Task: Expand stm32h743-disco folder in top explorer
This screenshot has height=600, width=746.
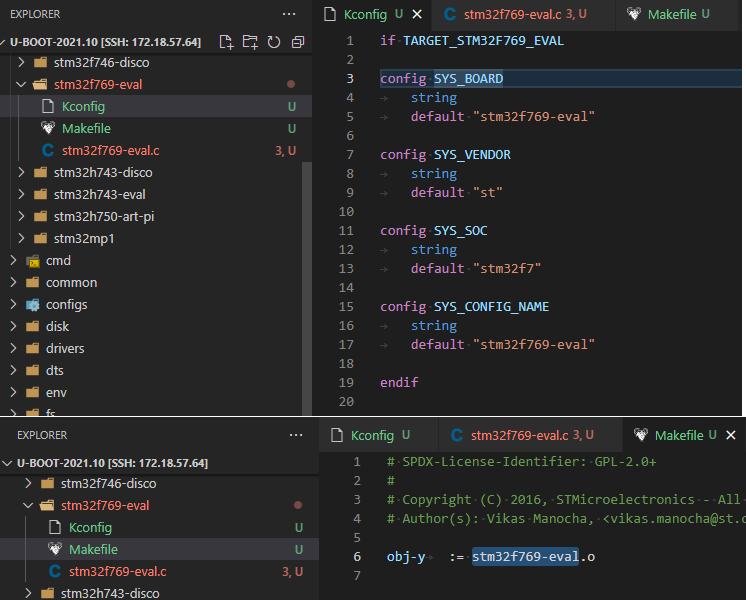Action: pyautogui.click(x=21, y=172)
